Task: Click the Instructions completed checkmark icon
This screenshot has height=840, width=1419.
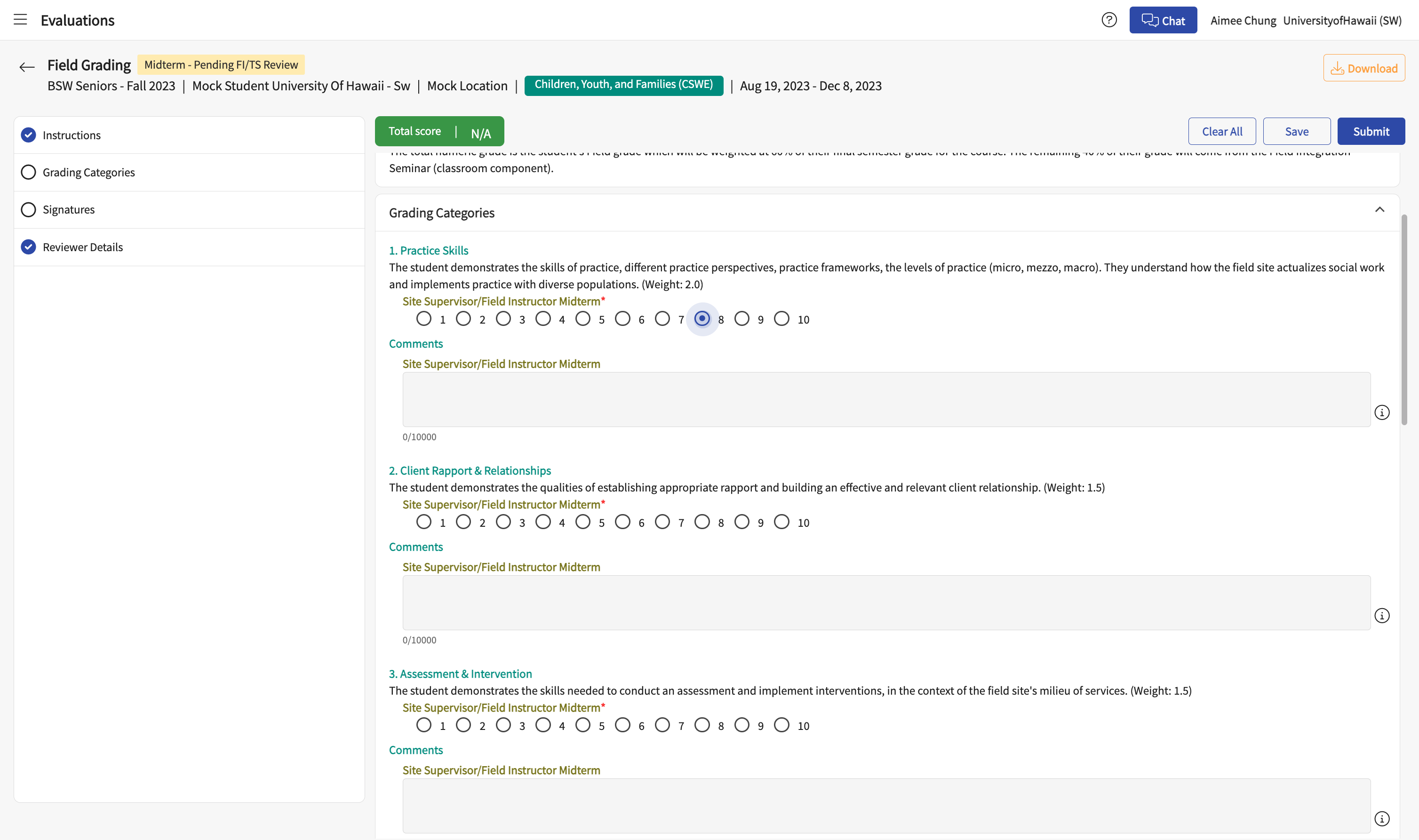Action: (28, 135)
